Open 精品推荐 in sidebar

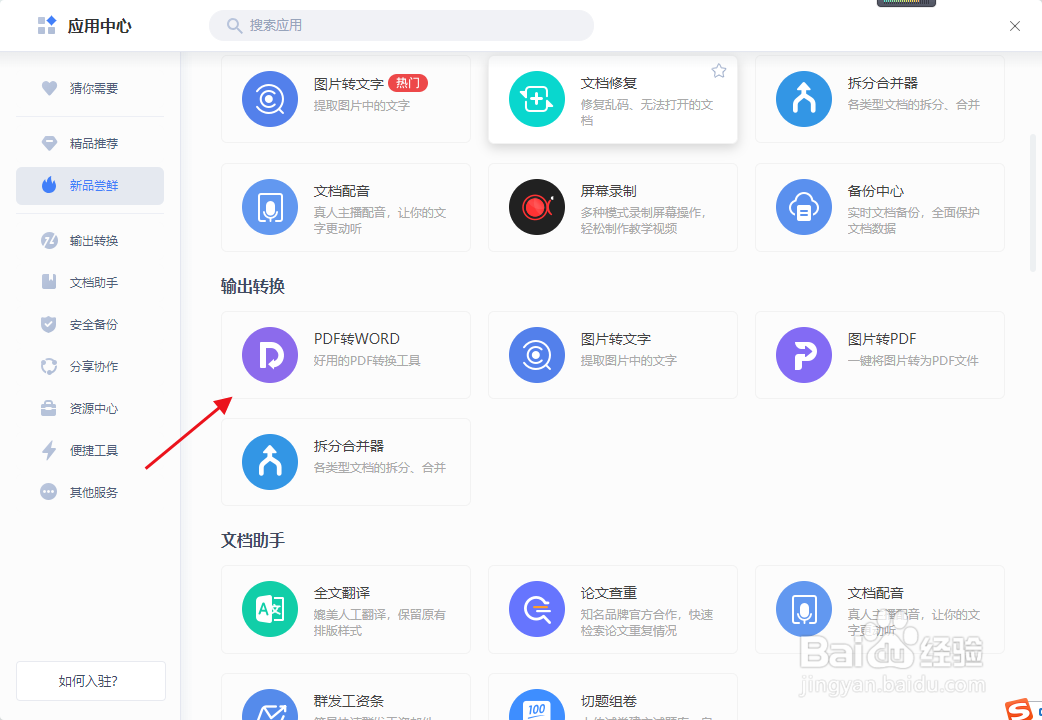pos(90,144)
